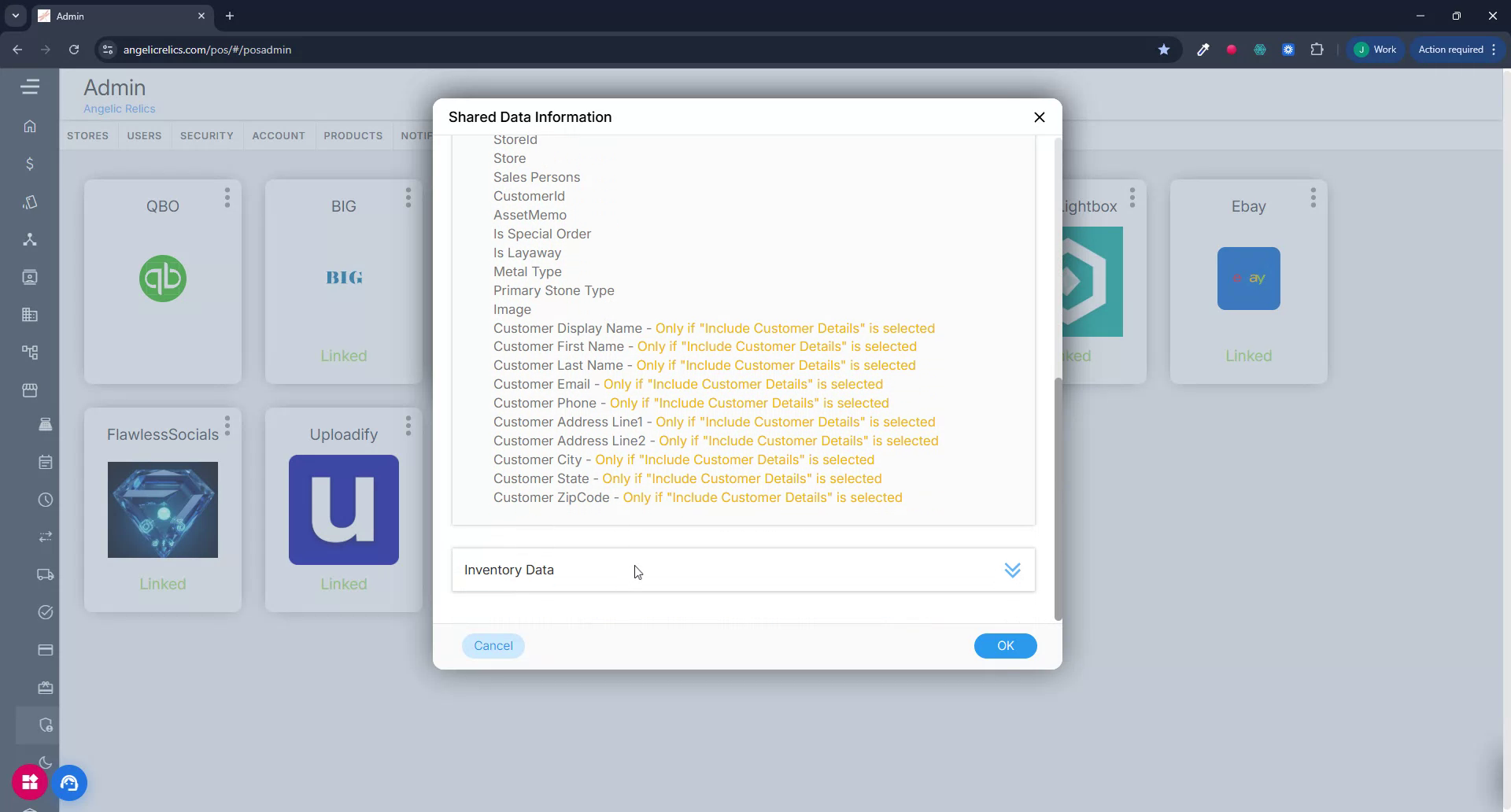The width and height of the screenshot is (1511, 812).
Task: Open the hamburger menu in sidebar
Action: pos(30,87)
